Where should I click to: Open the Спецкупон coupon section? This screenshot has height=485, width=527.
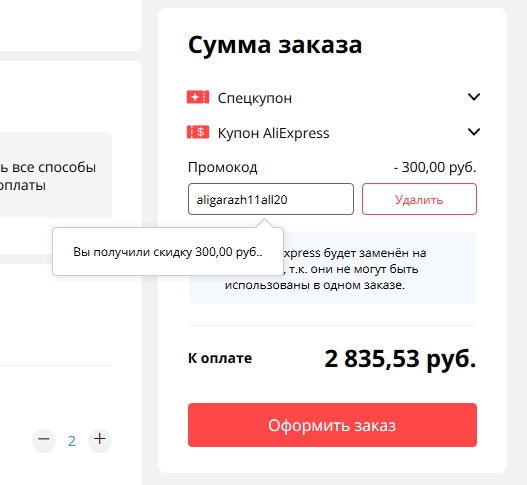(x=255, y=98)
